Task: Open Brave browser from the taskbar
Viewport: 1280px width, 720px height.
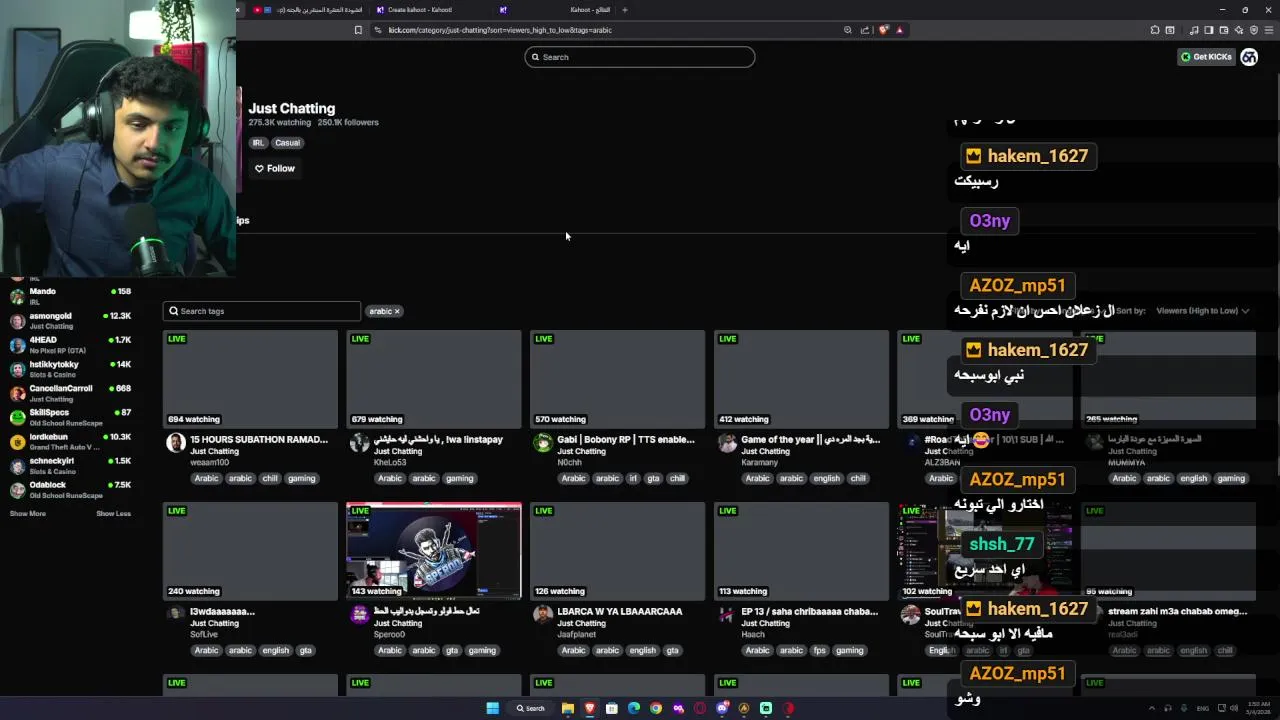Action: pos(590,708)
